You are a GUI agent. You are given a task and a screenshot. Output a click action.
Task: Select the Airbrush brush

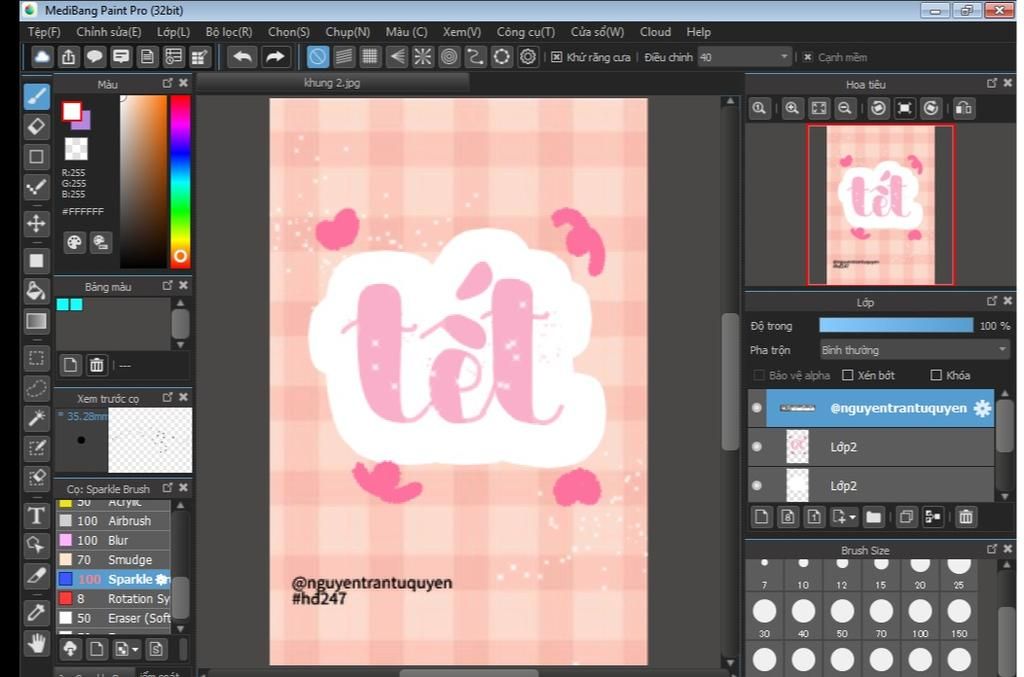[114, 521]
